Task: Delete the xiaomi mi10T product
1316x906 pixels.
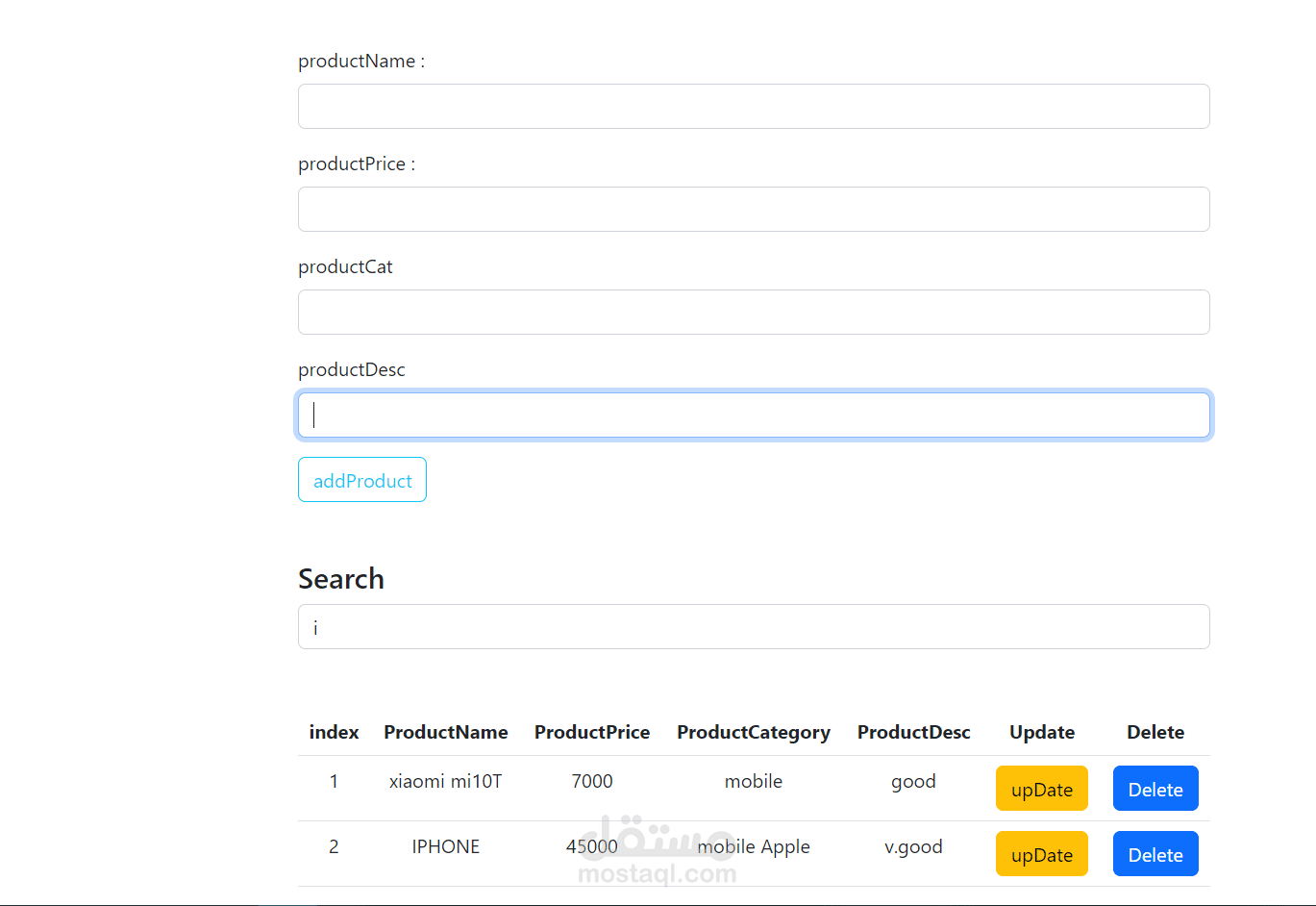Action: [x=1155, y=789]
